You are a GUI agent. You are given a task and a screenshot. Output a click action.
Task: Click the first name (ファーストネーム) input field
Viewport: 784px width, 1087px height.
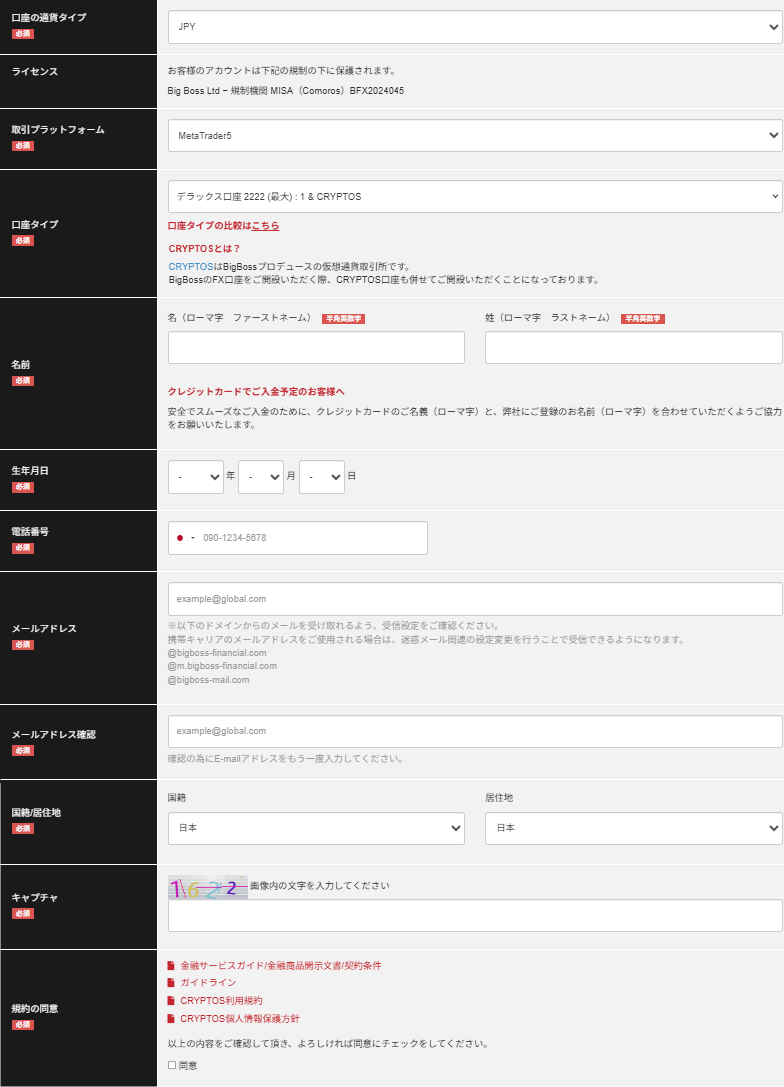[316, 347]
